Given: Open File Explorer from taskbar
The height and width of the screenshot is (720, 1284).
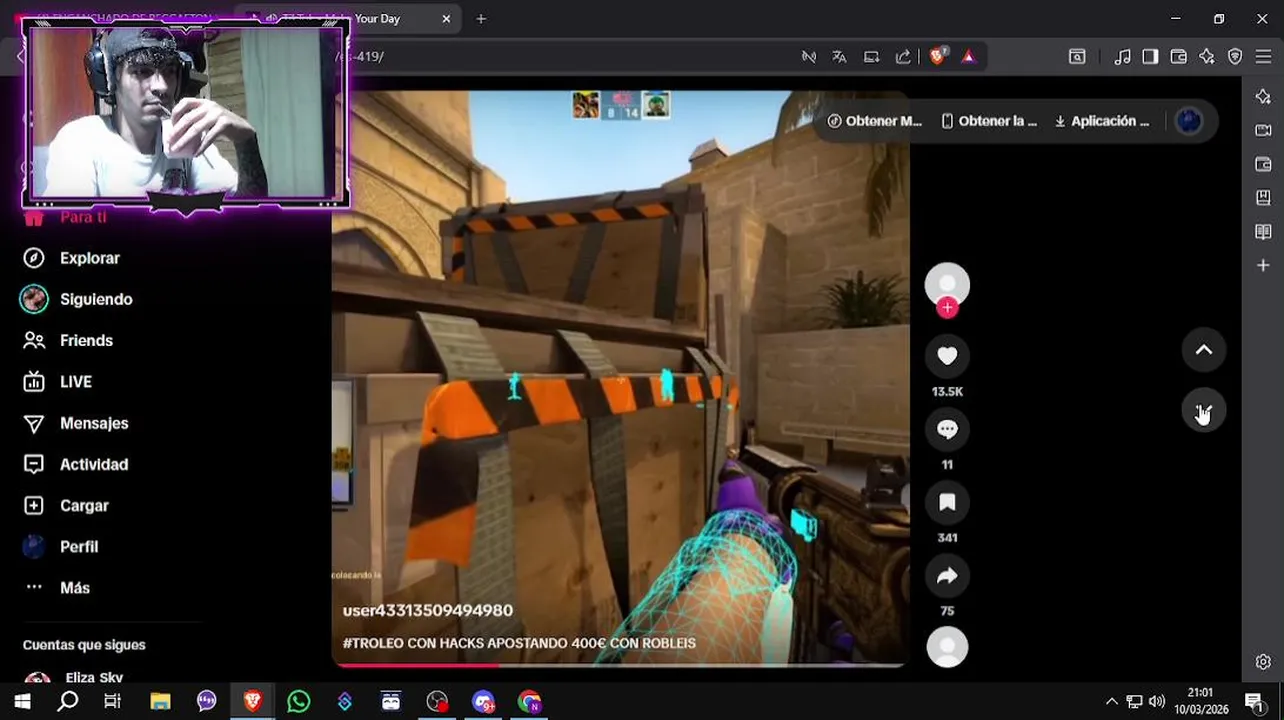Looking at the screenshot, I should point(160,702).
